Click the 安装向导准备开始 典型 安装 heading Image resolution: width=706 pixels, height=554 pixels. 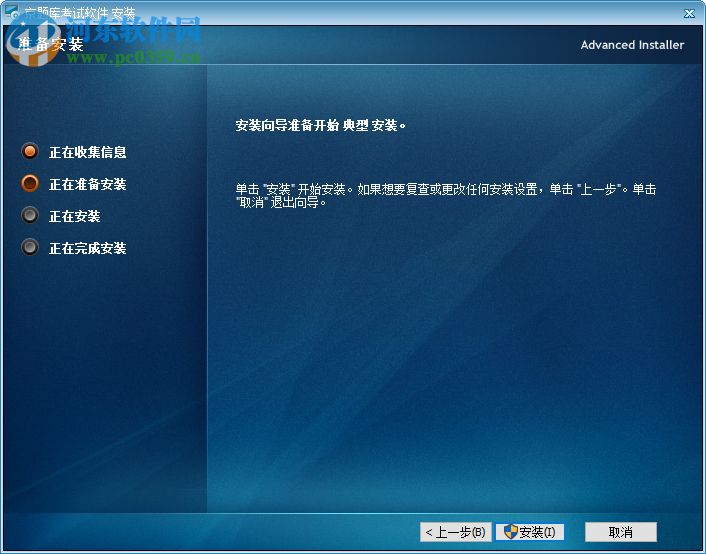click(x=321, y=126)
